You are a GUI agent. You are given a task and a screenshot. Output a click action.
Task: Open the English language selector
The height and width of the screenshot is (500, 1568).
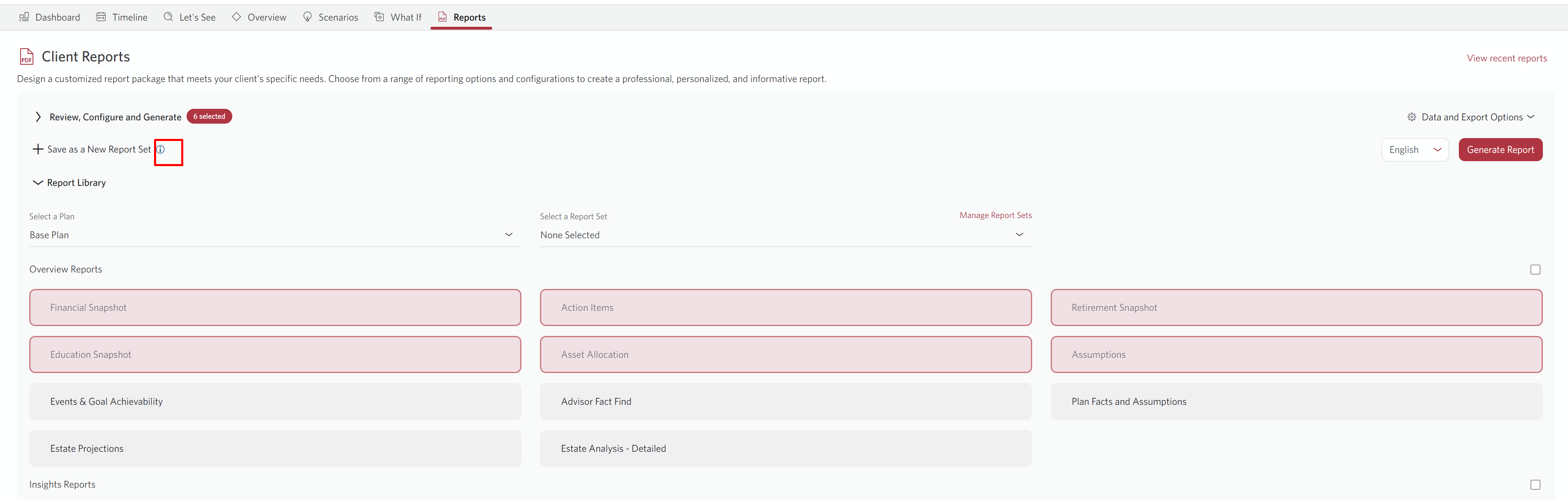[1415, 150]
